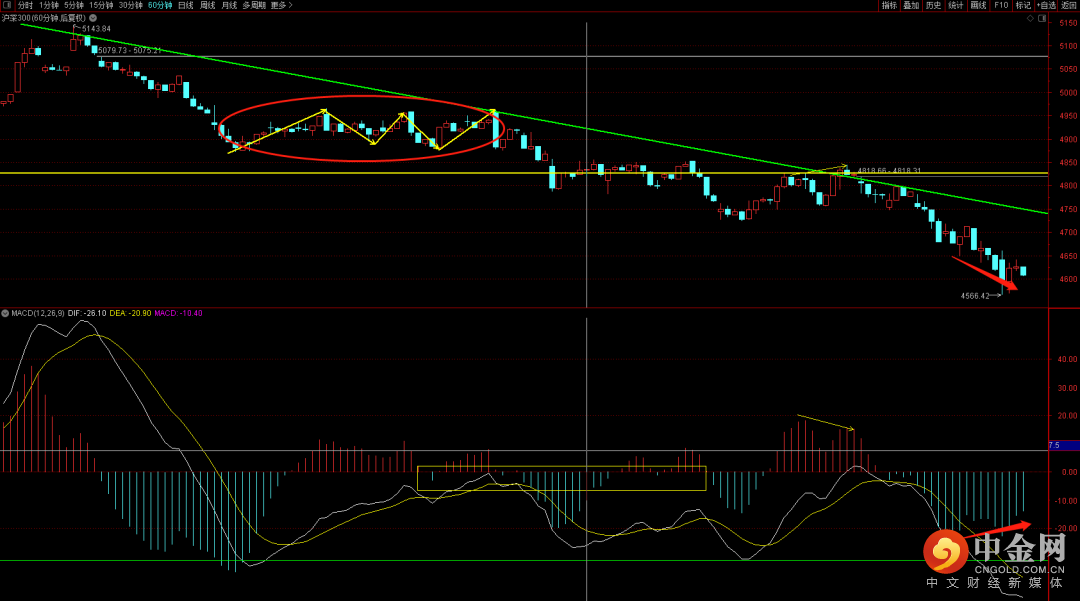
Task: Select the 5分钟 period tab
Action: (74, 5)
